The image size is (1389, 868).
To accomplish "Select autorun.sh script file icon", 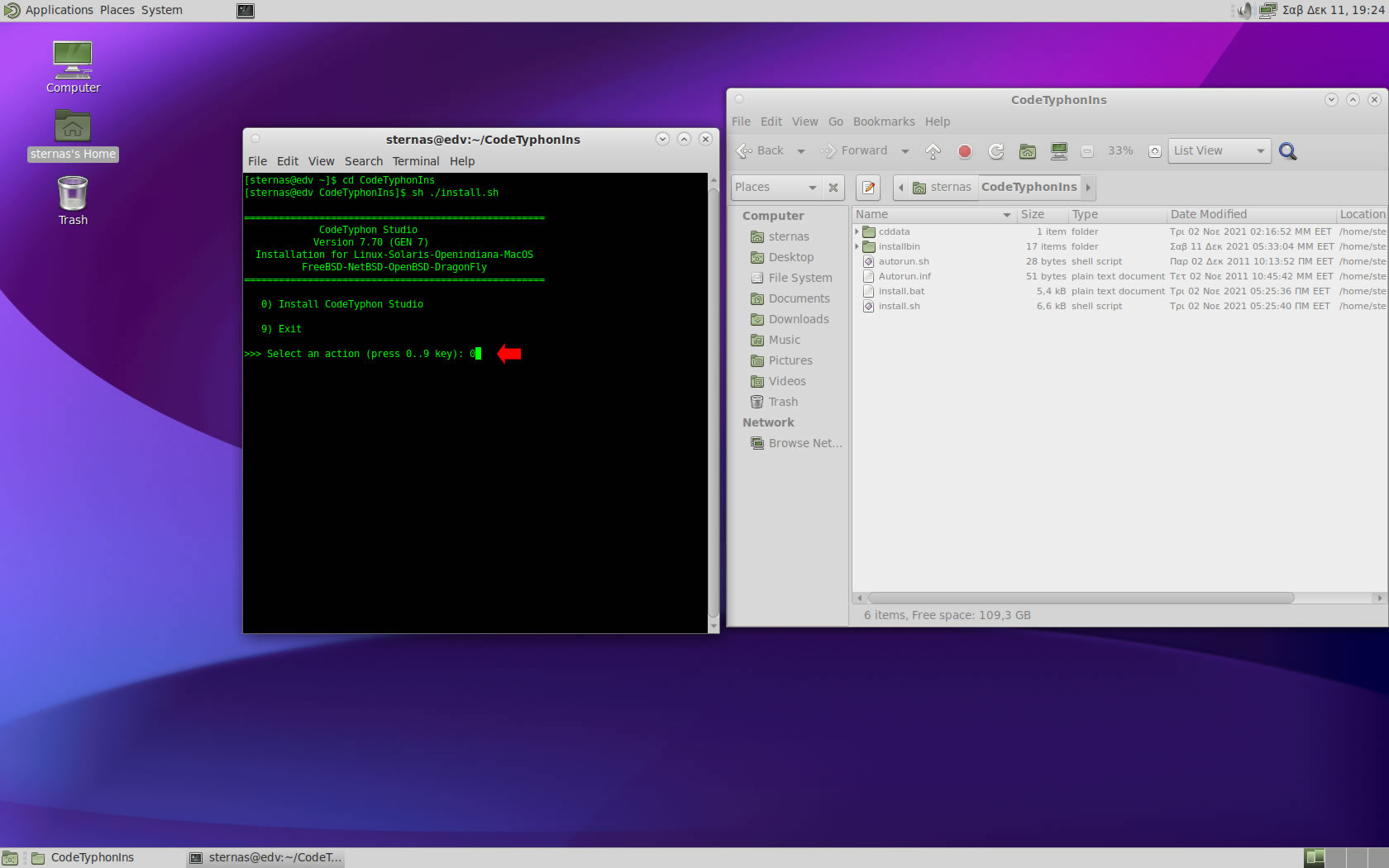I will (x=869, y=262).
